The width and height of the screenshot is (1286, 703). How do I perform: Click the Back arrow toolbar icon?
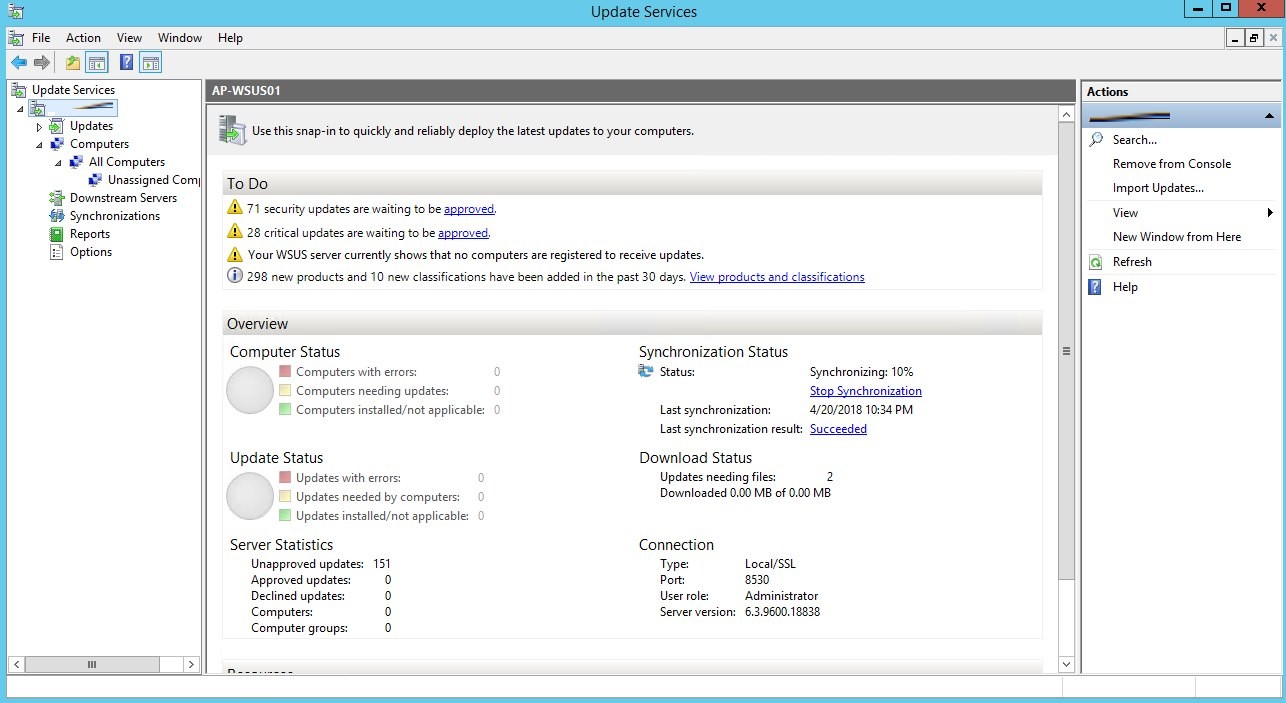click(18, 63)
